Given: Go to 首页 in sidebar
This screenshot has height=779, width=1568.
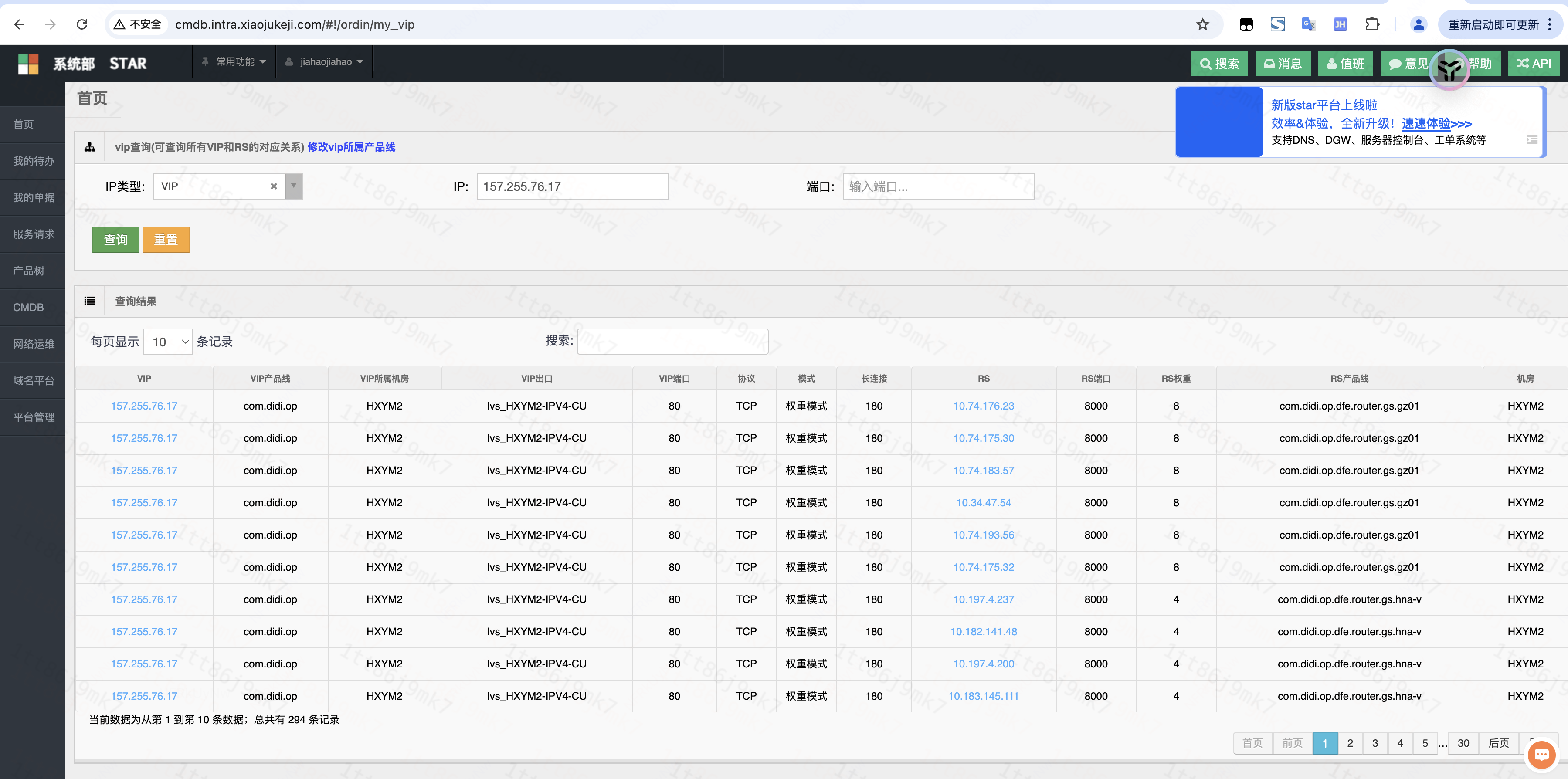Looking at the screenshot, I should click(x=32, y=124).
